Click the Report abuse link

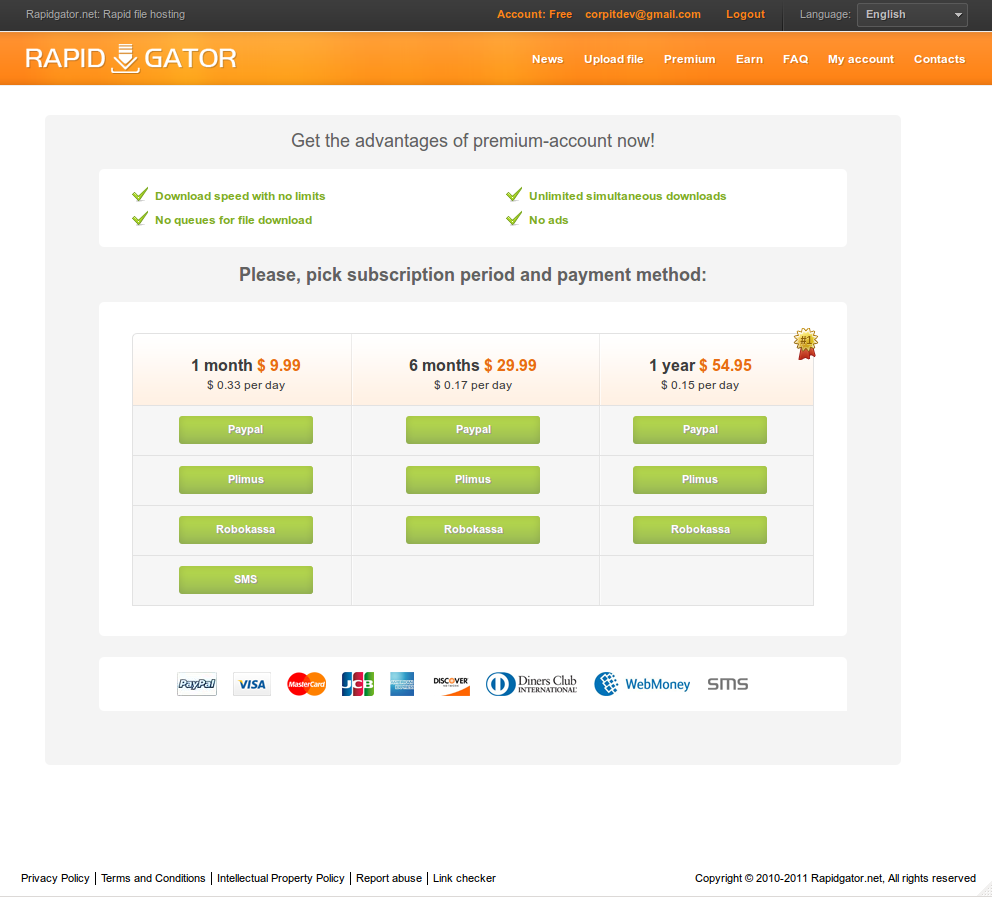point(388,878)
